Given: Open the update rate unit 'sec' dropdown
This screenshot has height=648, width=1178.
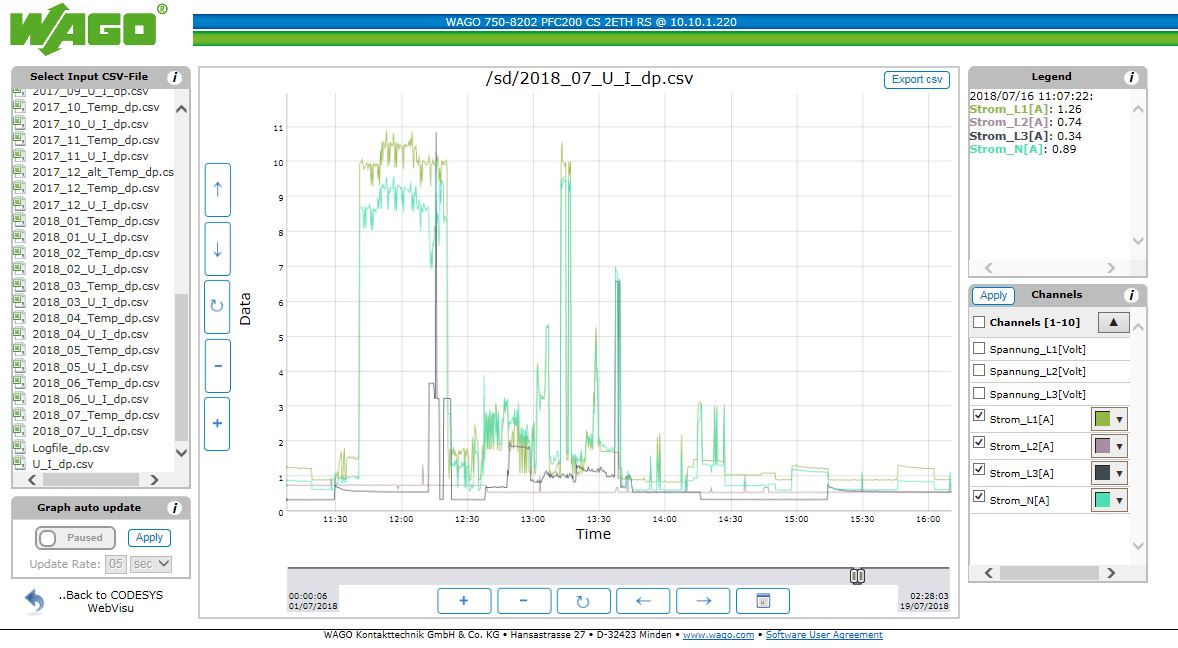Looking at the screenshot, I should click(x=151, y=564).
